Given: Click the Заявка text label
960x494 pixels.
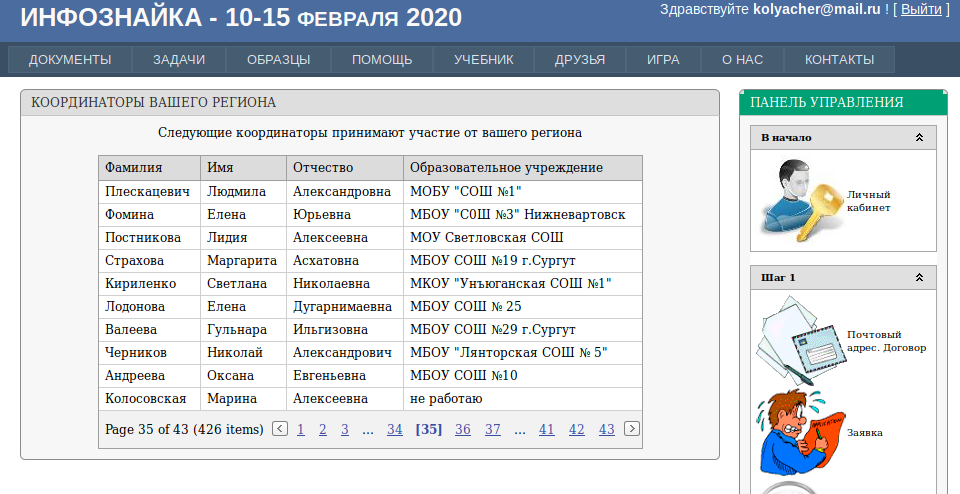Looking at the screenshot, I should (864, 432).
